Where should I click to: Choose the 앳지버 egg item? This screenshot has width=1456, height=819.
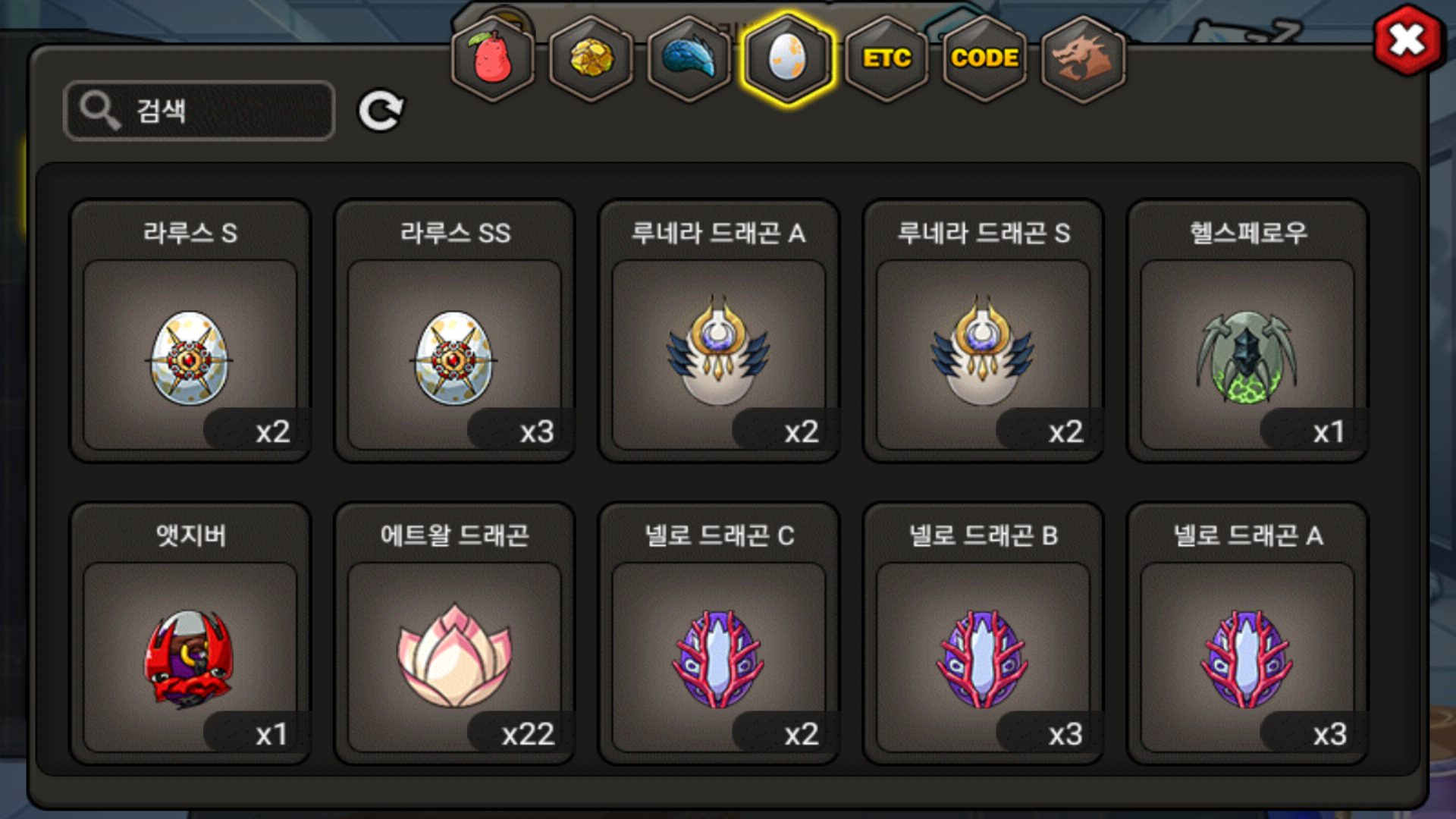coord(190,633)
